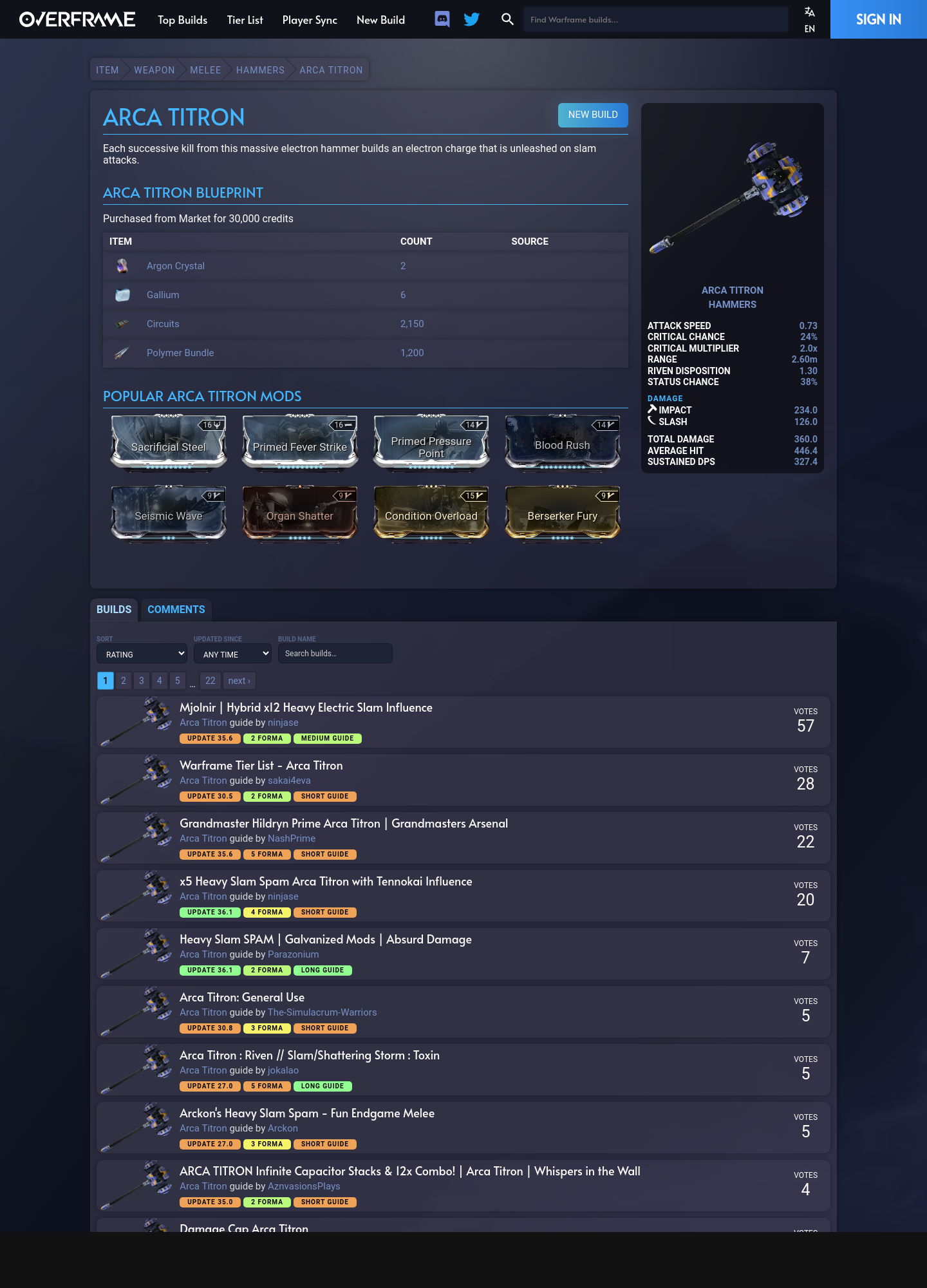Click the Polymer Bundle item icon
The height and width of the screenshot is (1288, 927).
click(122, 353)
